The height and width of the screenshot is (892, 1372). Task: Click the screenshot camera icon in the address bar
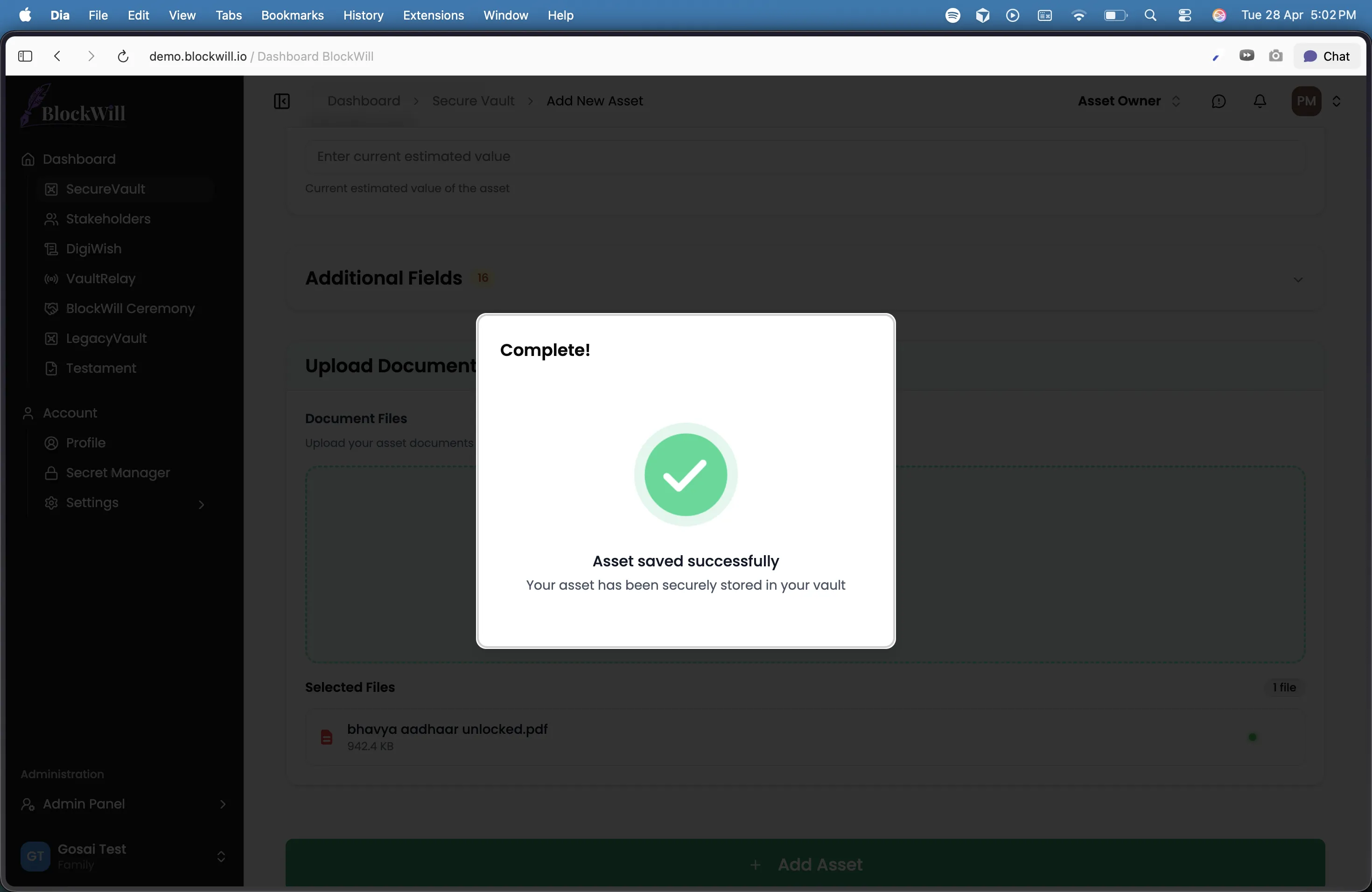pos(1276,56)
